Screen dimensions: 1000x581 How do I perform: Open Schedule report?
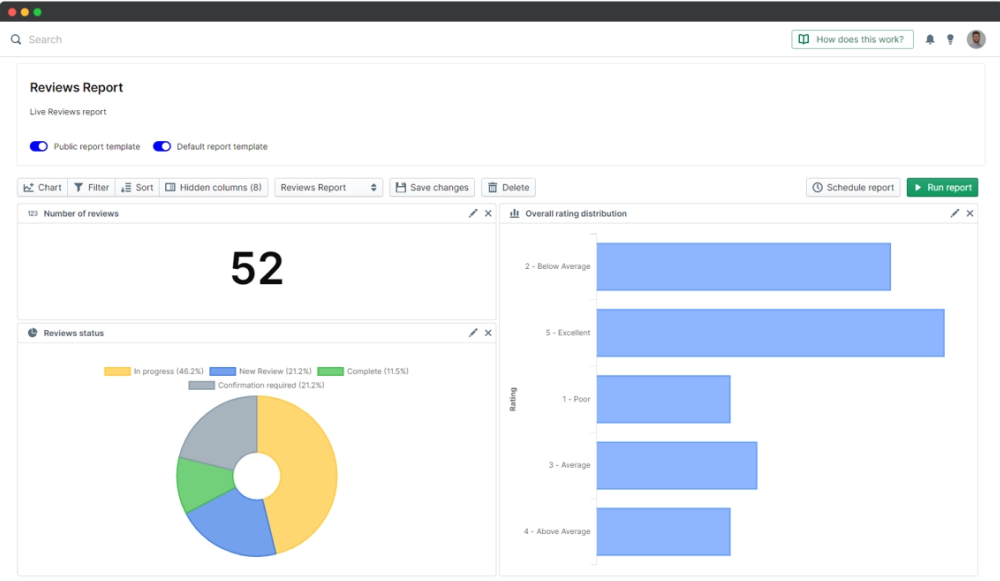pyautogui.click(x=853, y=188)
